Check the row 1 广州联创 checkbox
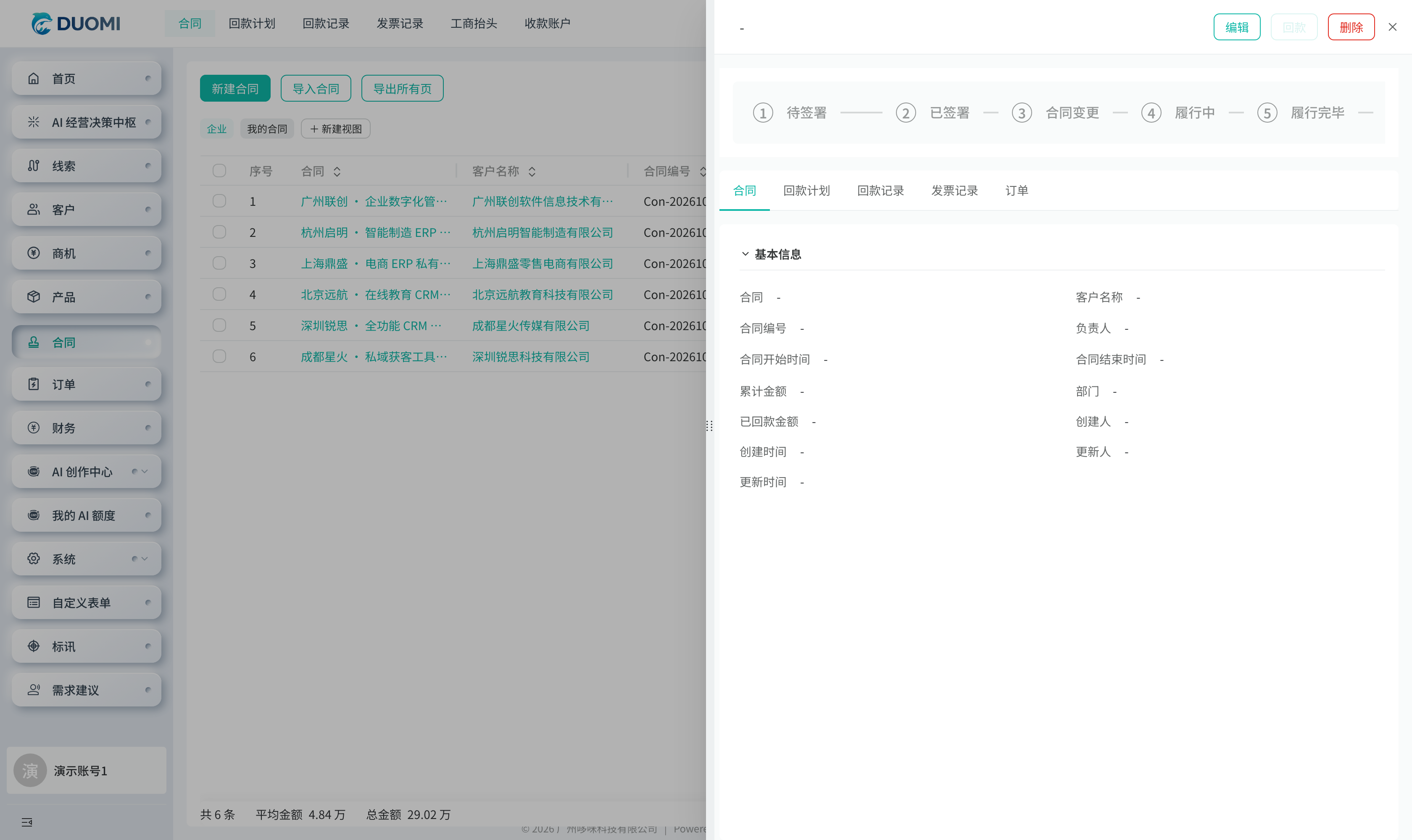 219,201
